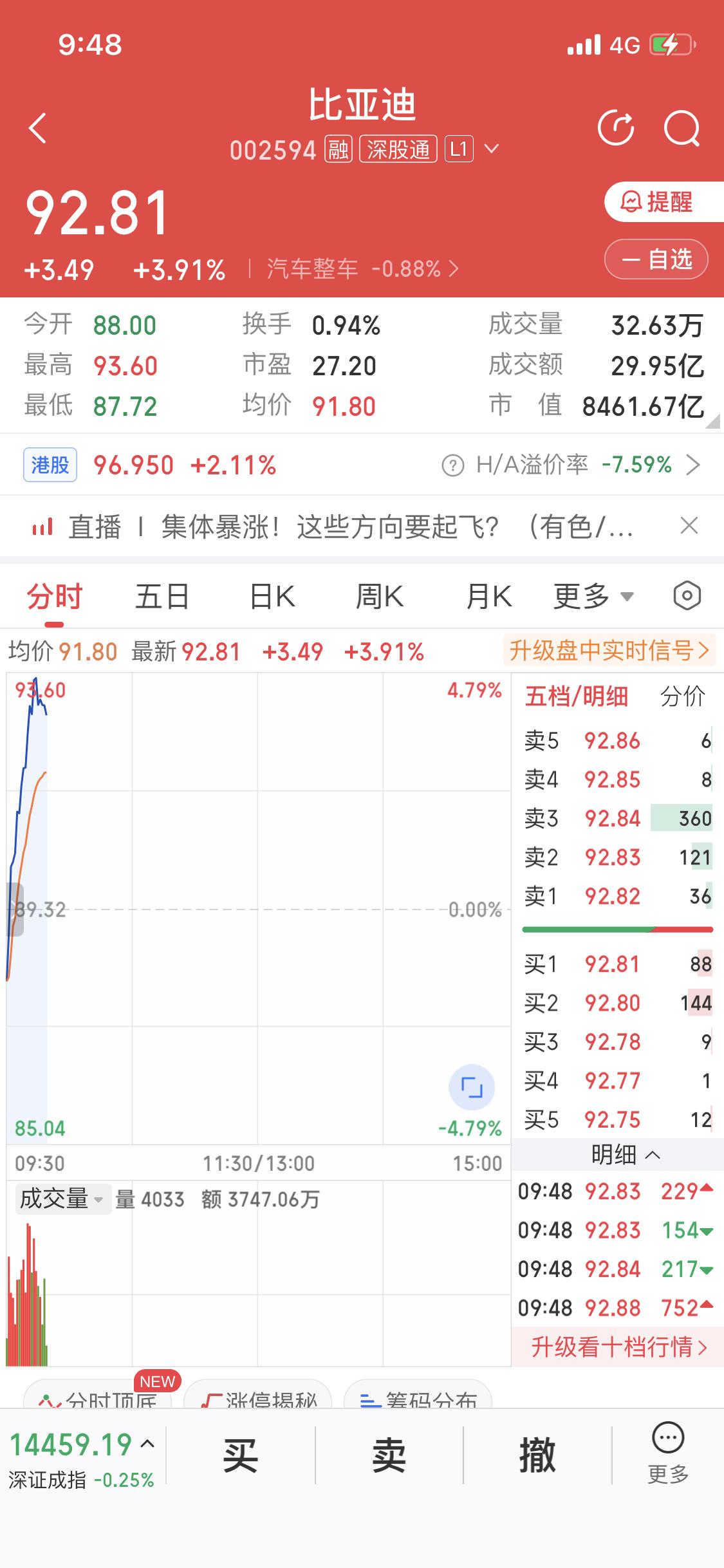Screen dimensions: 724x1568
Task: Open the 更多 chart period dropdown
Action: point(593,596)
